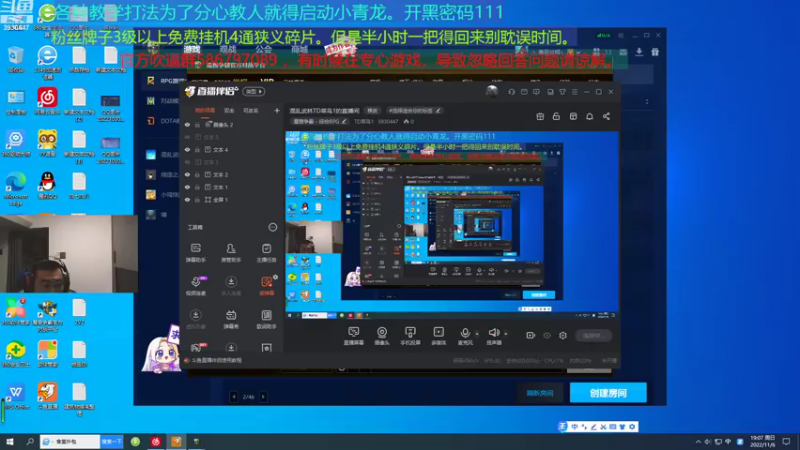Click the user avatar in streaming title bar
This screenshot has height=450, width=800.
492,91
